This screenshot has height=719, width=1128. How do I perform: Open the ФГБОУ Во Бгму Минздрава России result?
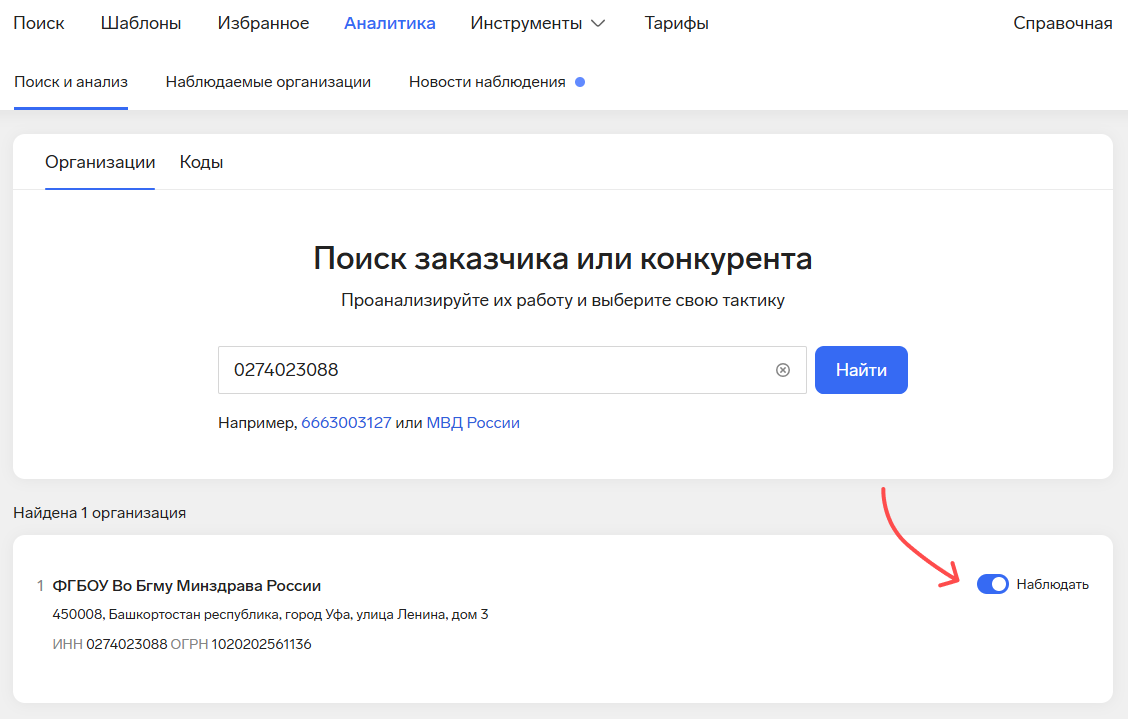(x=186, y=586)
